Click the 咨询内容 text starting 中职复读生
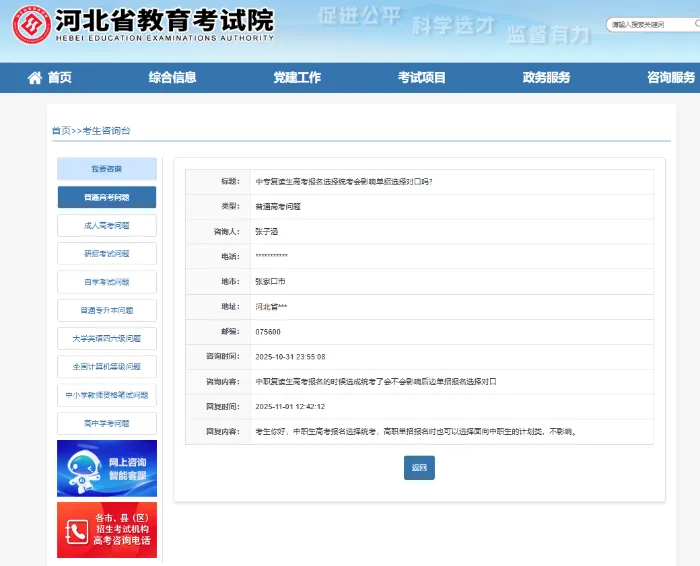The width and height of the screenshot is (700, 566). click(376, 382)
